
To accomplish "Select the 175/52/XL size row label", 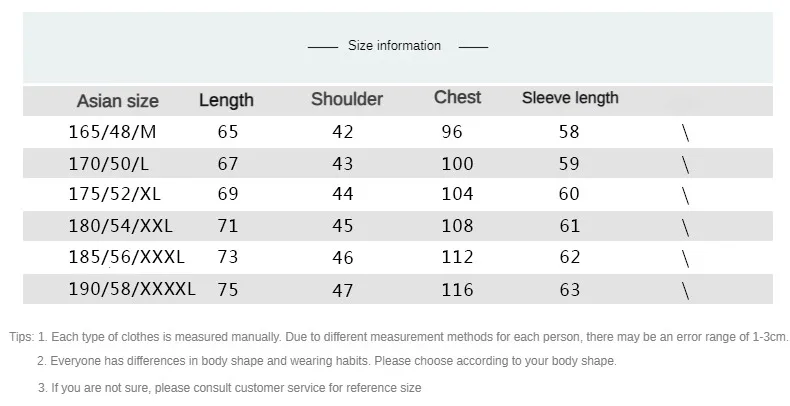I will [x=114, y=194].
